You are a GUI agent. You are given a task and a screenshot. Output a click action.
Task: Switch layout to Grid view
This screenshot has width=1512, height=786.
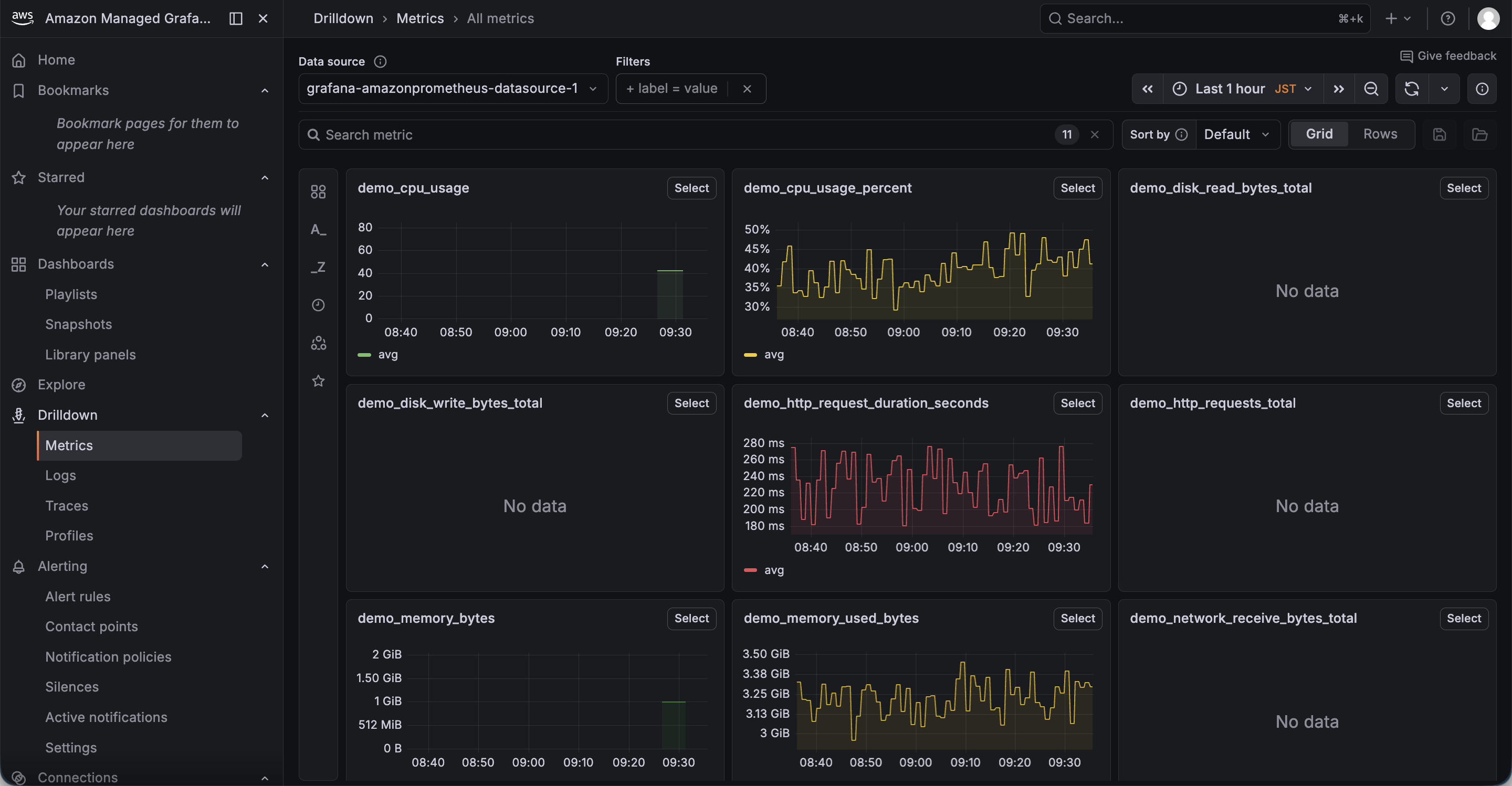point(1319,134)
